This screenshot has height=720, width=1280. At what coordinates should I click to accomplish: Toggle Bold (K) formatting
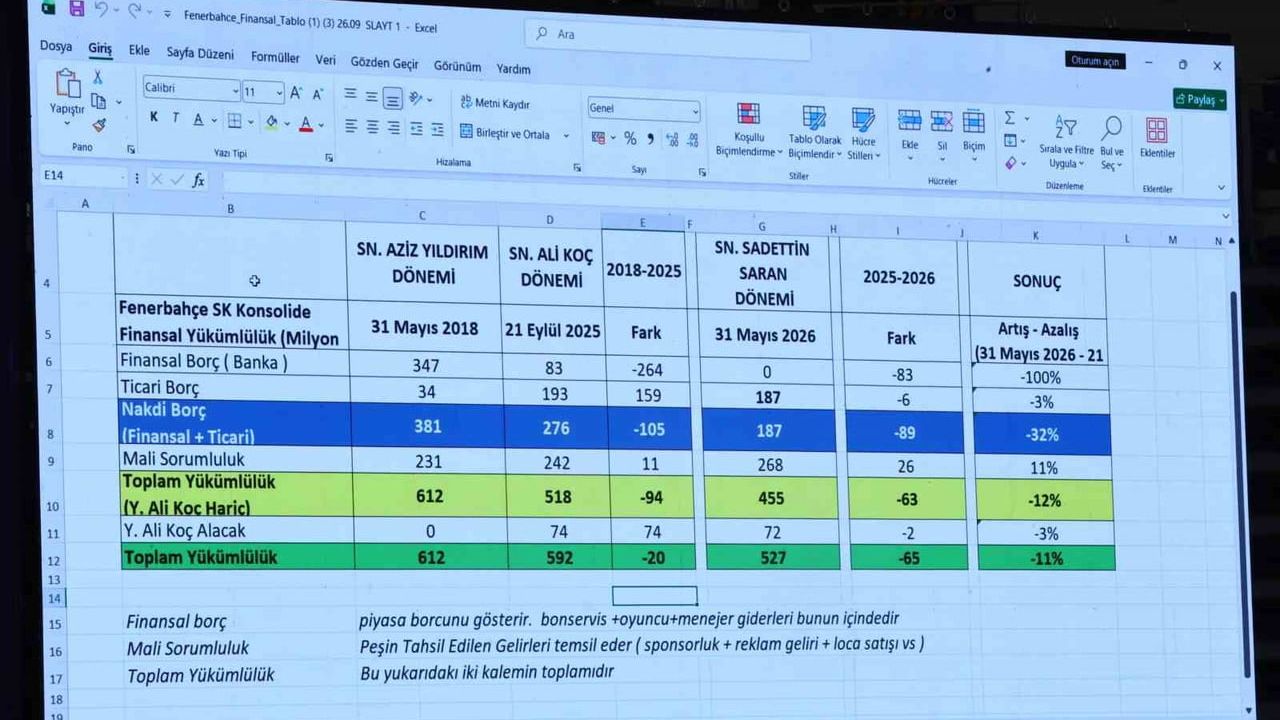[154, 117]
